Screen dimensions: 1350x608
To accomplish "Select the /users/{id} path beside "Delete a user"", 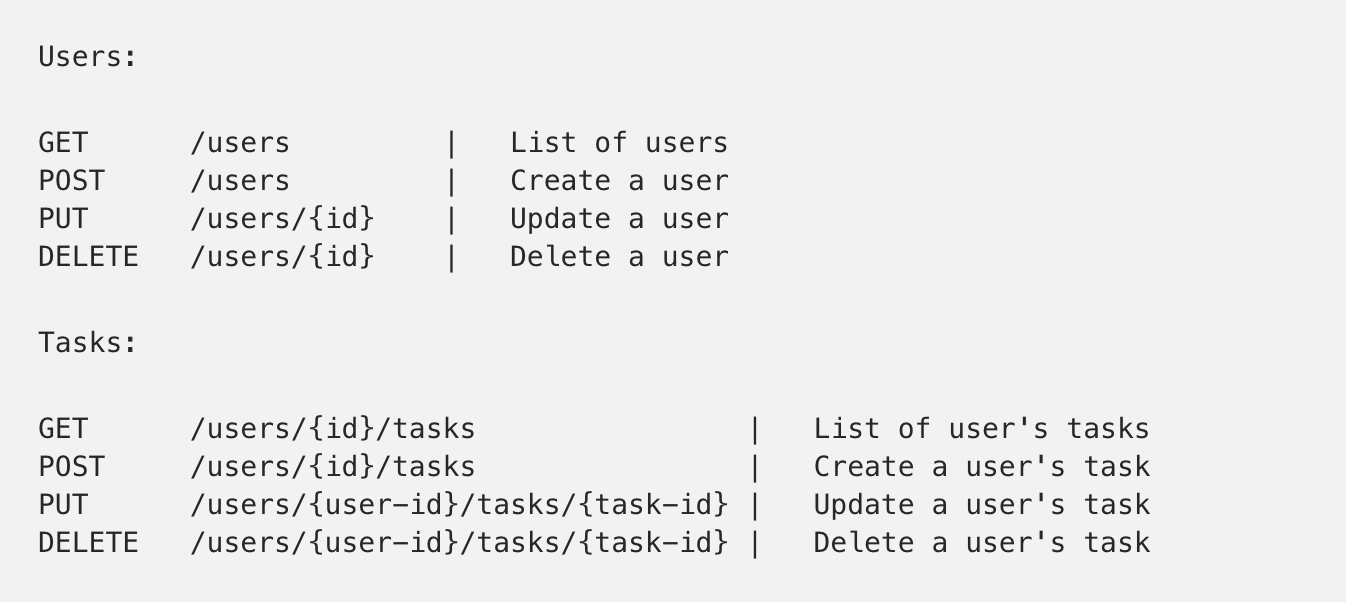I will (282, 257).
